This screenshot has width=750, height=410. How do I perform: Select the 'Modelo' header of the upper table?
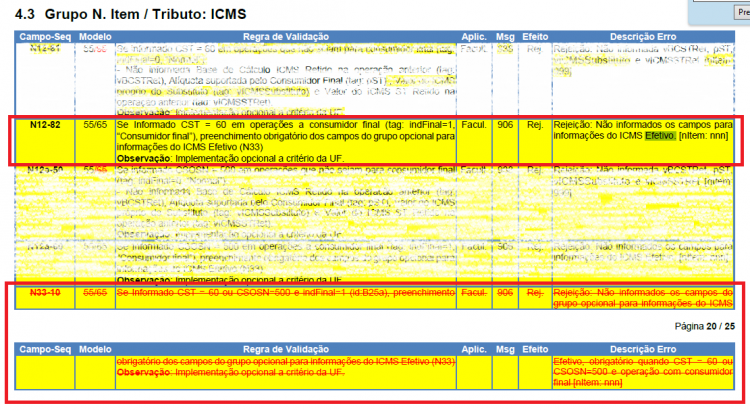(x=95, y=37)
